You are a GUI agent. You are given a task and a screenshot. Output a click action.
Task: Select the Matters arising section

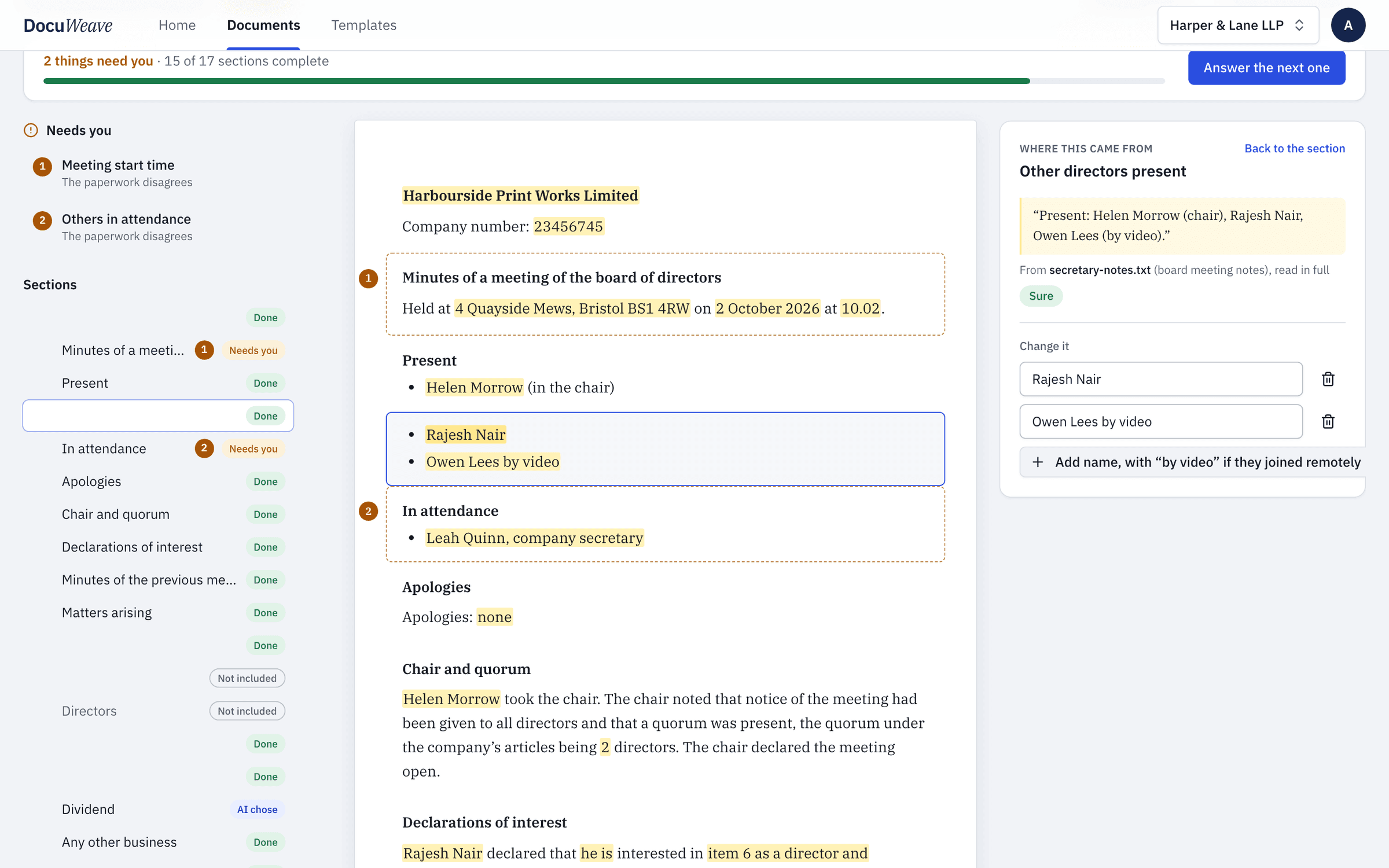157,613
